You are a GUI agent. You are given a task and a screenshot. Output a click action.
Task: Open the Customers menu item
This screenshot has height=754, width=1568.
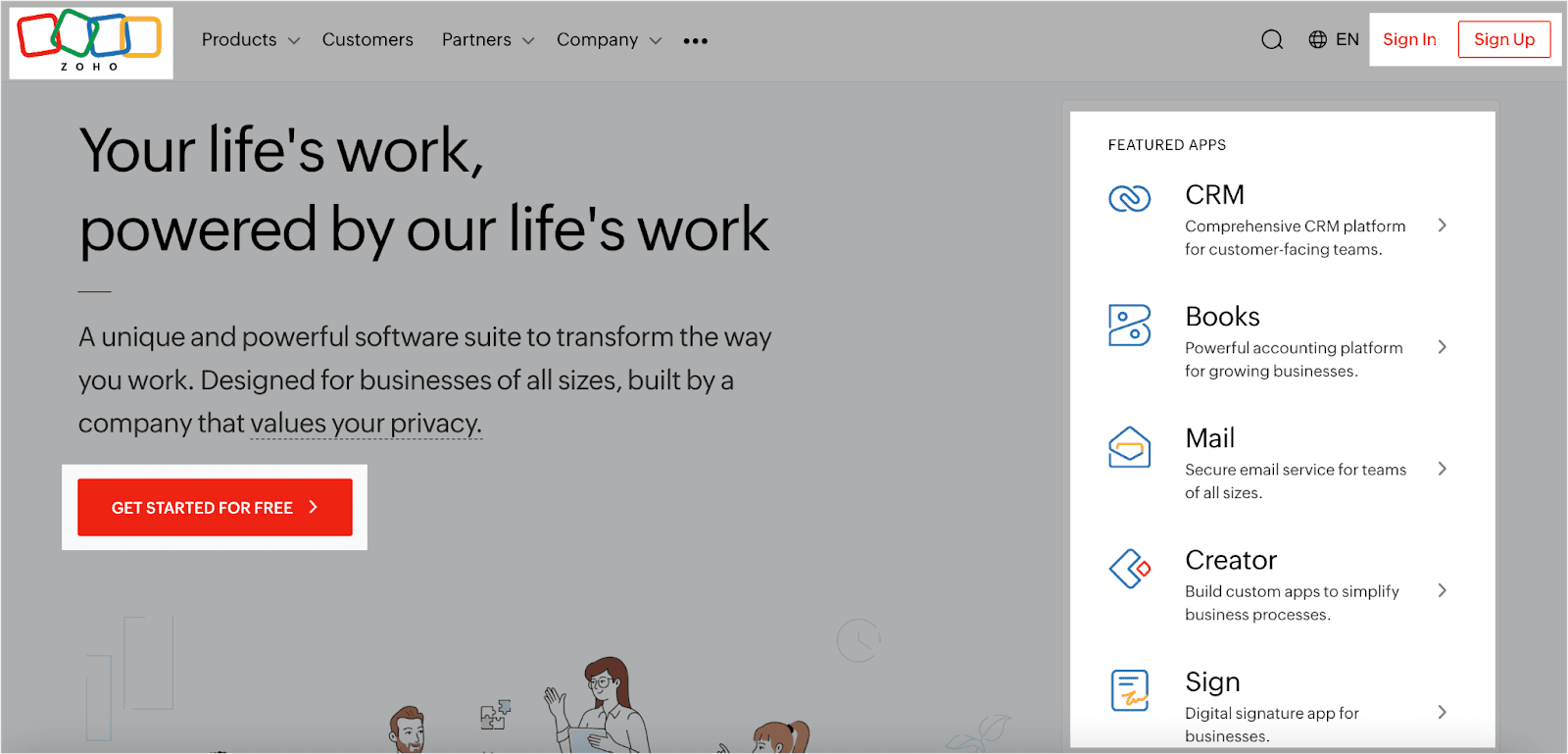tap(367, 40)
